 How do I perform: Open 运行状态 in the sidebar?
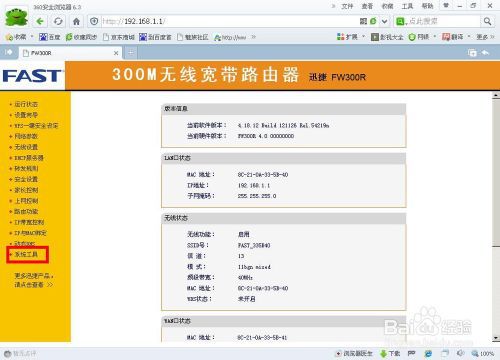click(x=26, y=104)
